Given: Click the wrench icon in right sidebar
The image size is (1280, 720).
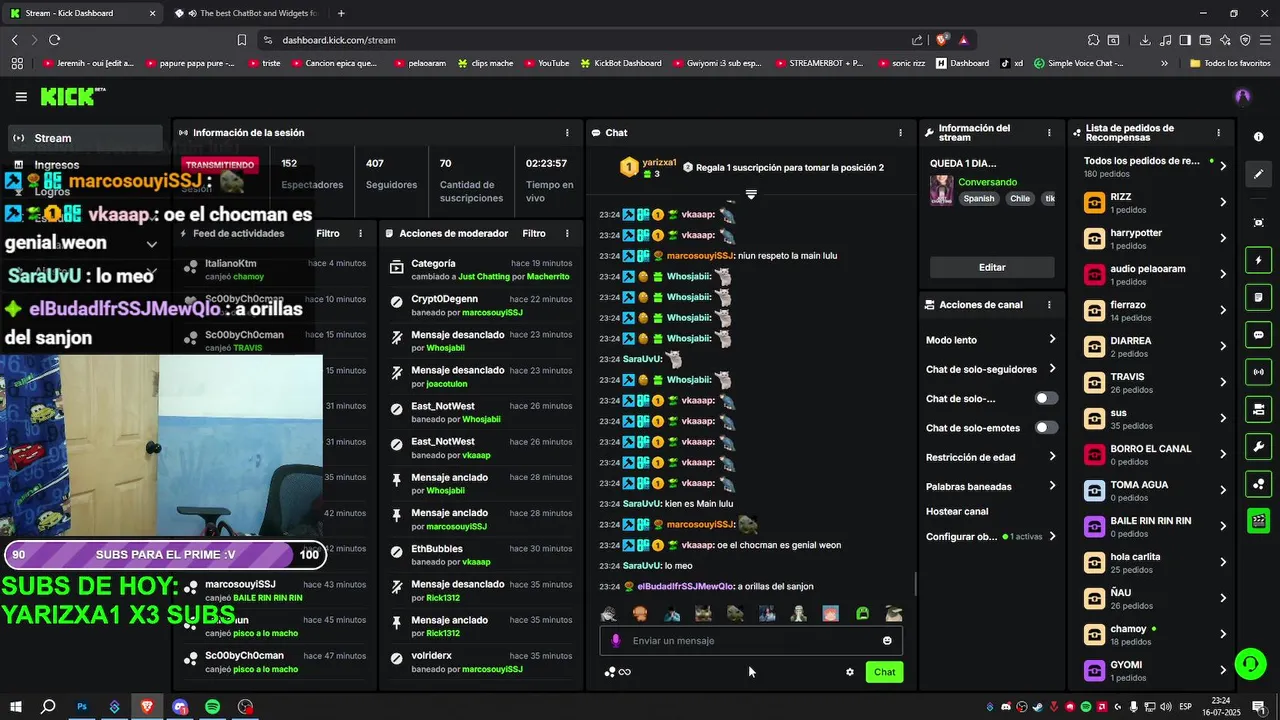Looking at the screenshot, I should [x=1259, y=446].
